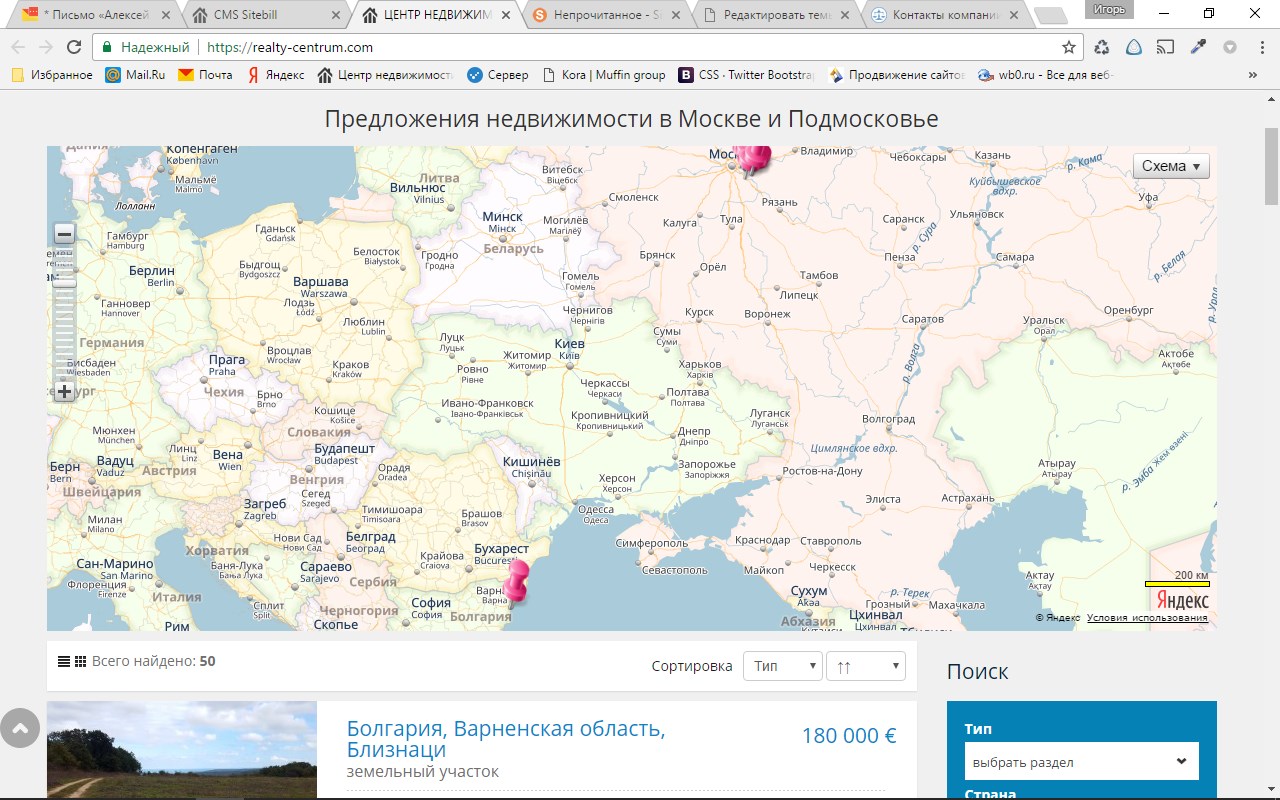Screen dimensions: 1280x800
Task: Bookmark this page with the star icon
Action: pyautogui.click(x=1069, y=47)
